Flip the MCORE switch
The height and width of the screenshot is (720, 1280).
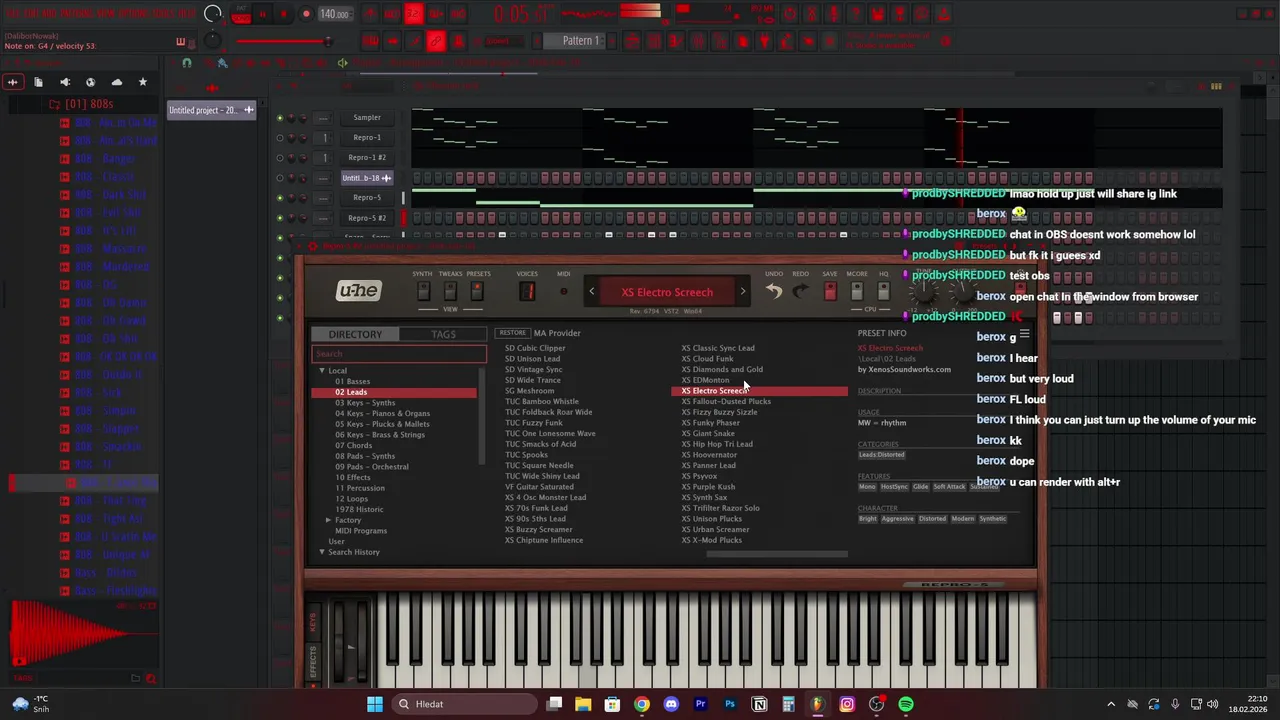[x=857, y=291]
